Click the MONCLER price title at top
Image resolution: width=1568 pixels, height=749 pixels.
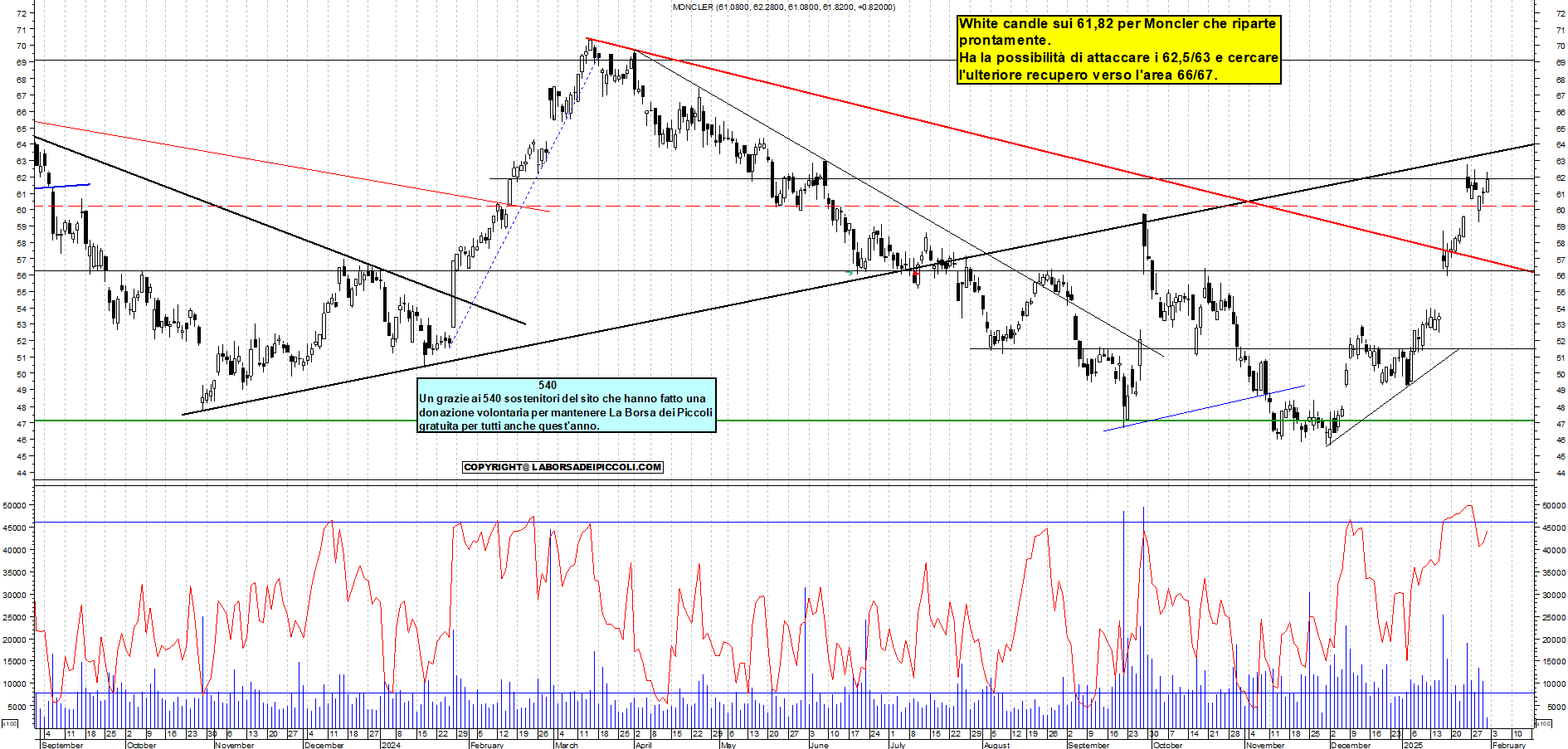783,7
